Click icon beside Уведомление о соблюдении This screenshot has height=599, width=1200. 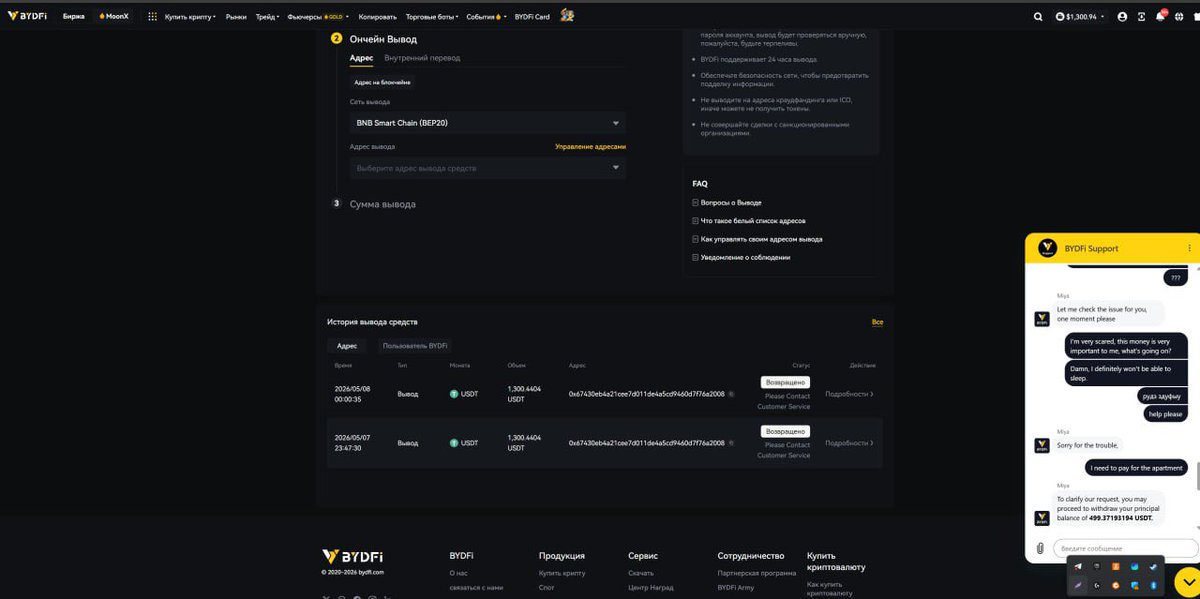tap(696, 257)
